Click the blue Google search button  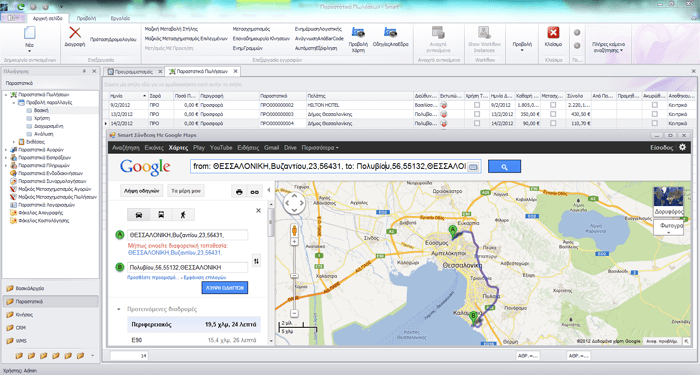tap(504, 167)
